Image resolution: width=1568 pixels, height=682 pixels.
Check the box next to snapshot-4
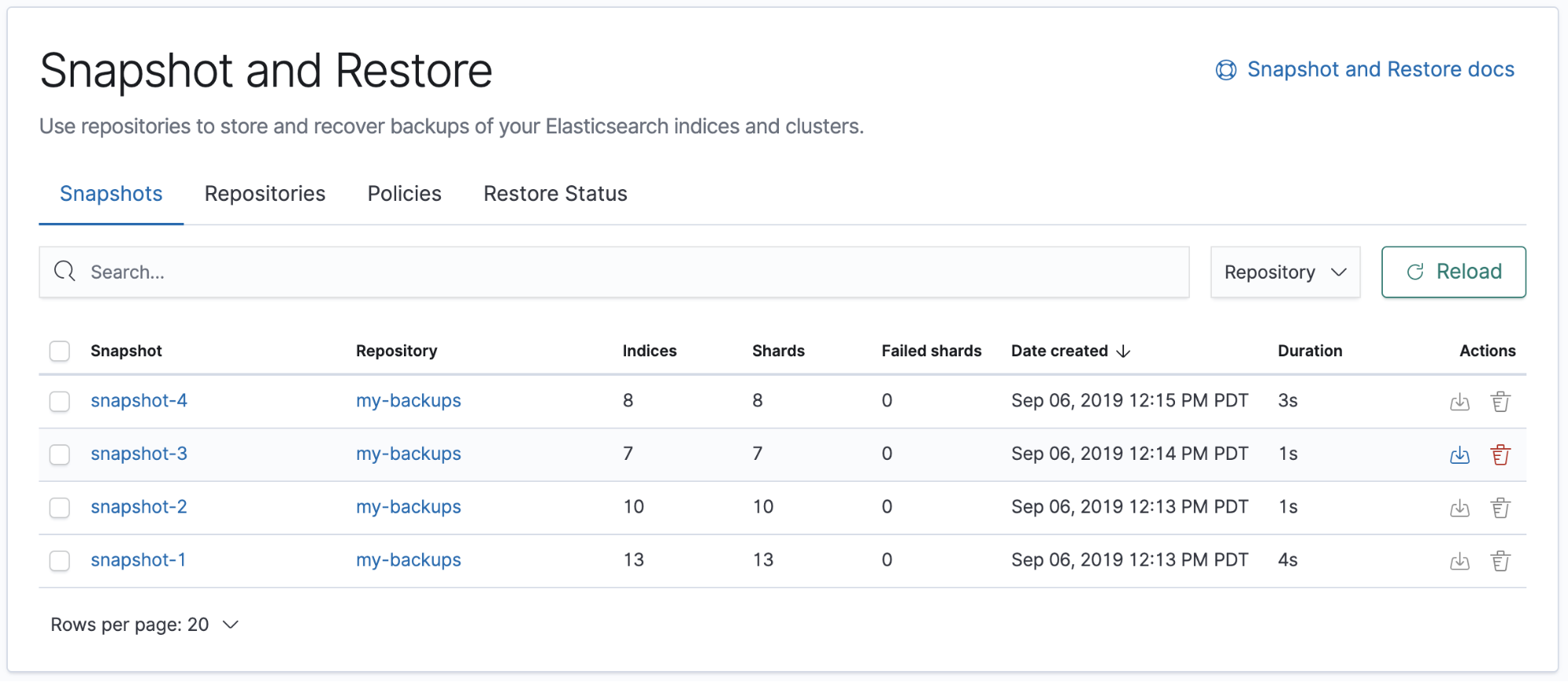pos(60,401)
